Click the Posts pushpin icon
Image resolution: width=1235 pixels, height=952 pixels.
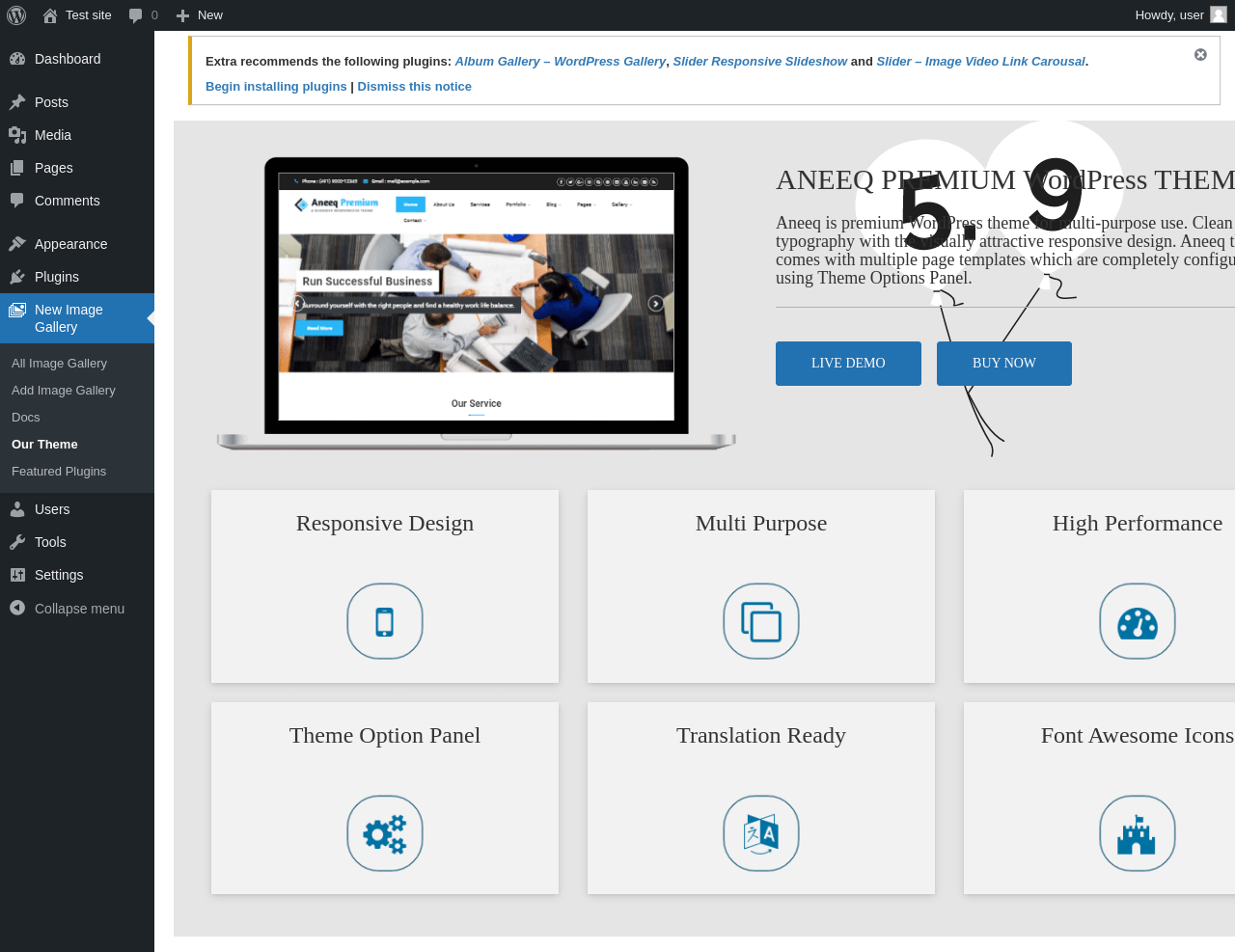click(17, 102)
